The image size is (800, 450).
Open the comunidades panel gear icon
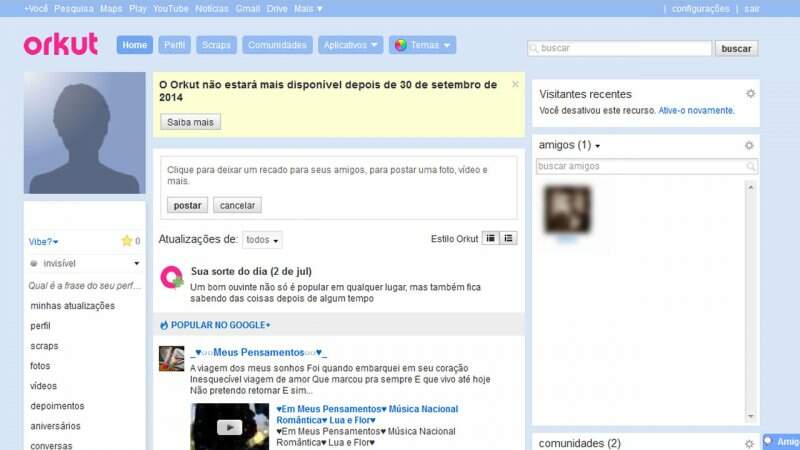click(x=749, y=443)
